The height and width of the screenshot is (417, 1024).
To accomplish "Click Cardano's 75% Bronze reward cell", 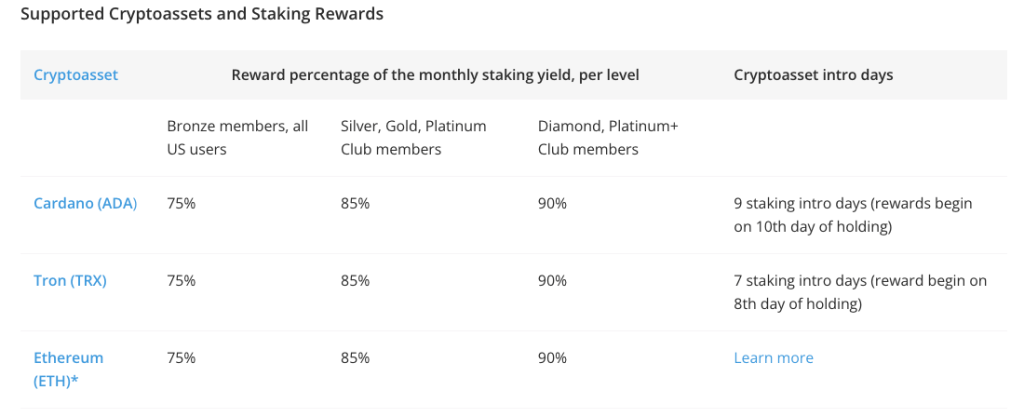I will coord(181,203).
